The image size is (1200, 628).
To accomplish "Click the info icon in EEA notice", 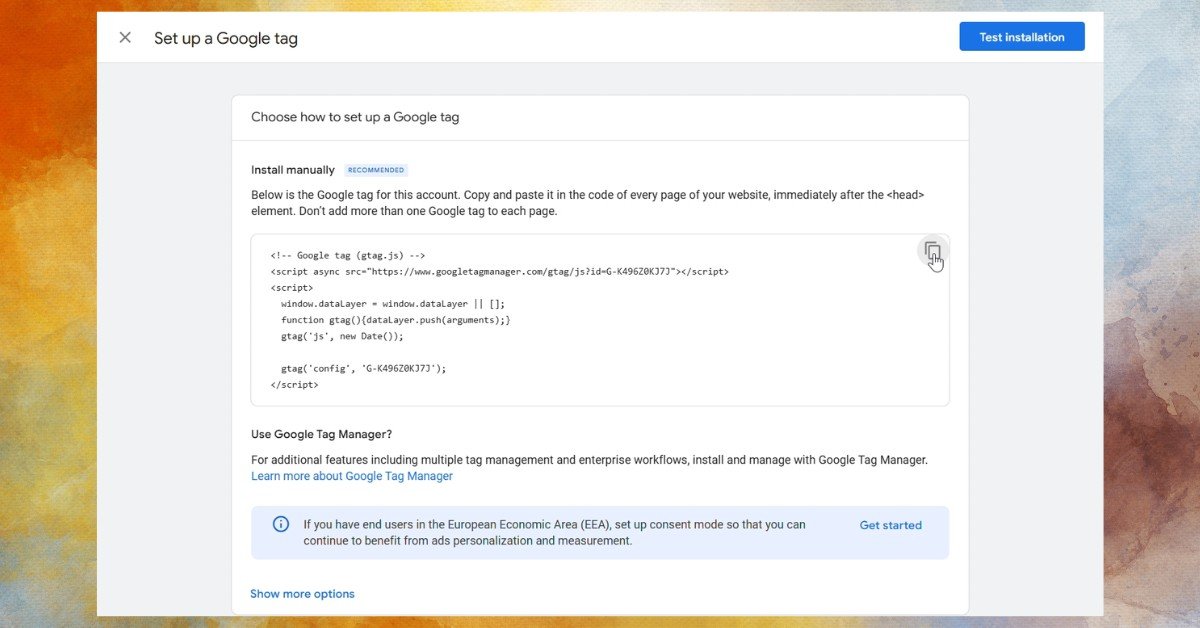I will [281, 524].
